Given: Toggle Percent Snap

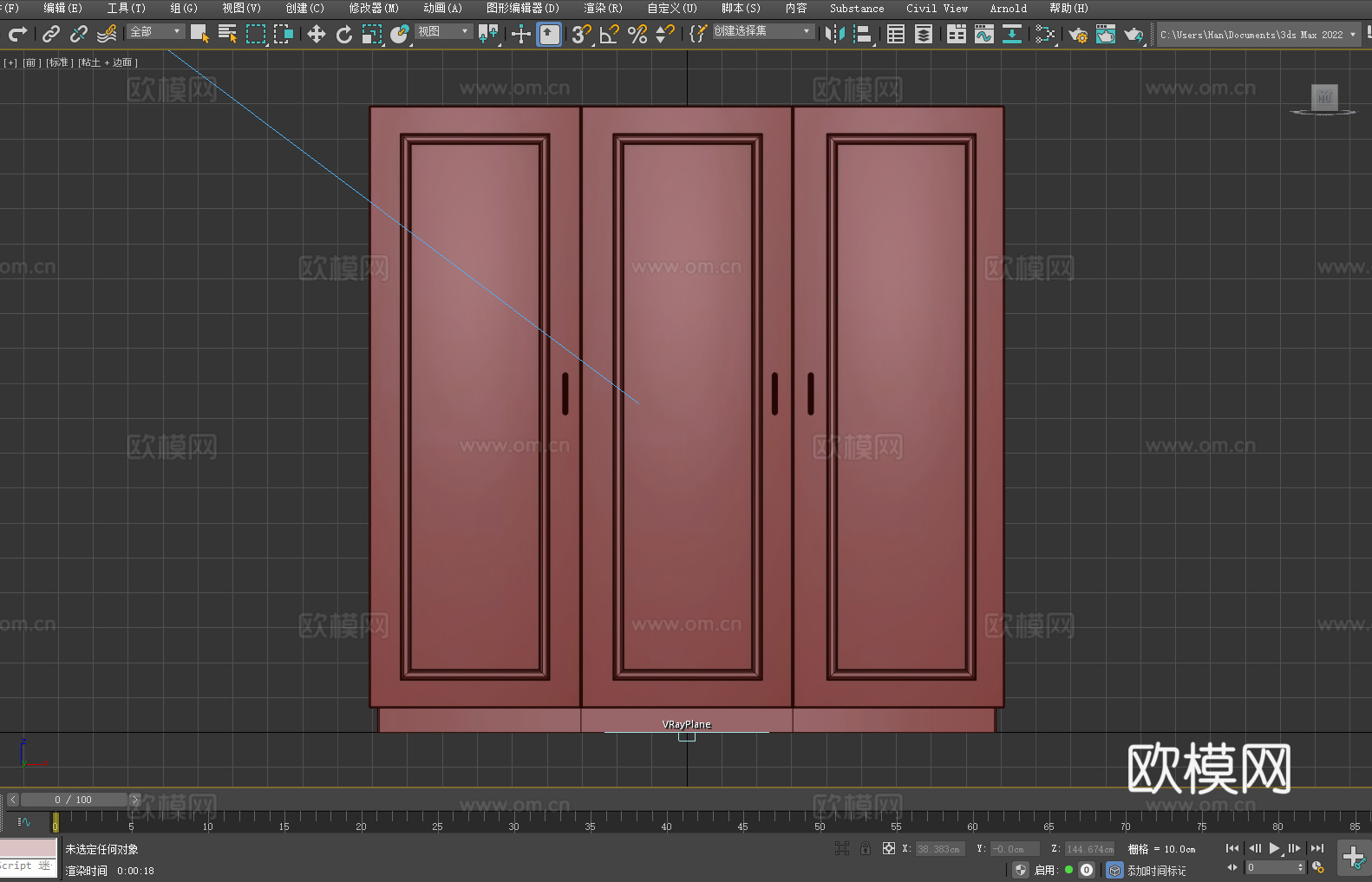Looking at the screenshot, I should (637, 34).
